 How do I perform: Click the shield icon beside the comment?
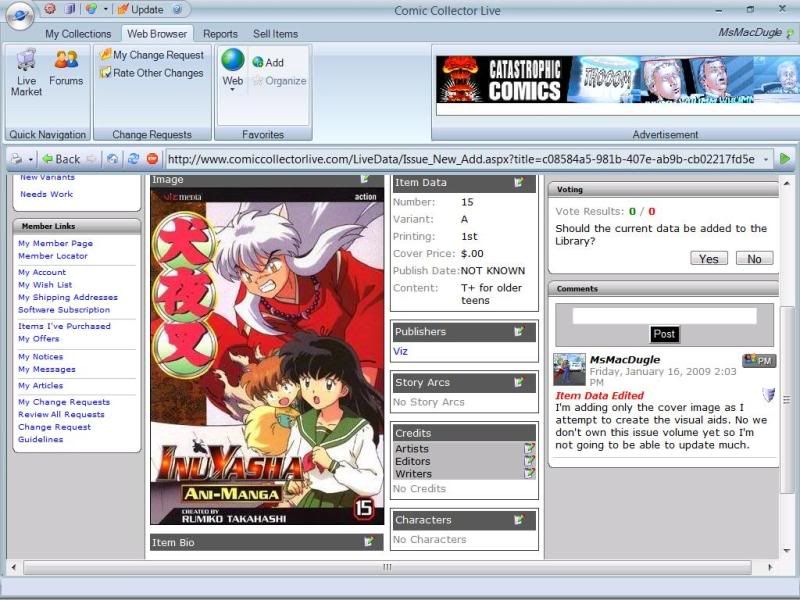(x=768, y=394)
